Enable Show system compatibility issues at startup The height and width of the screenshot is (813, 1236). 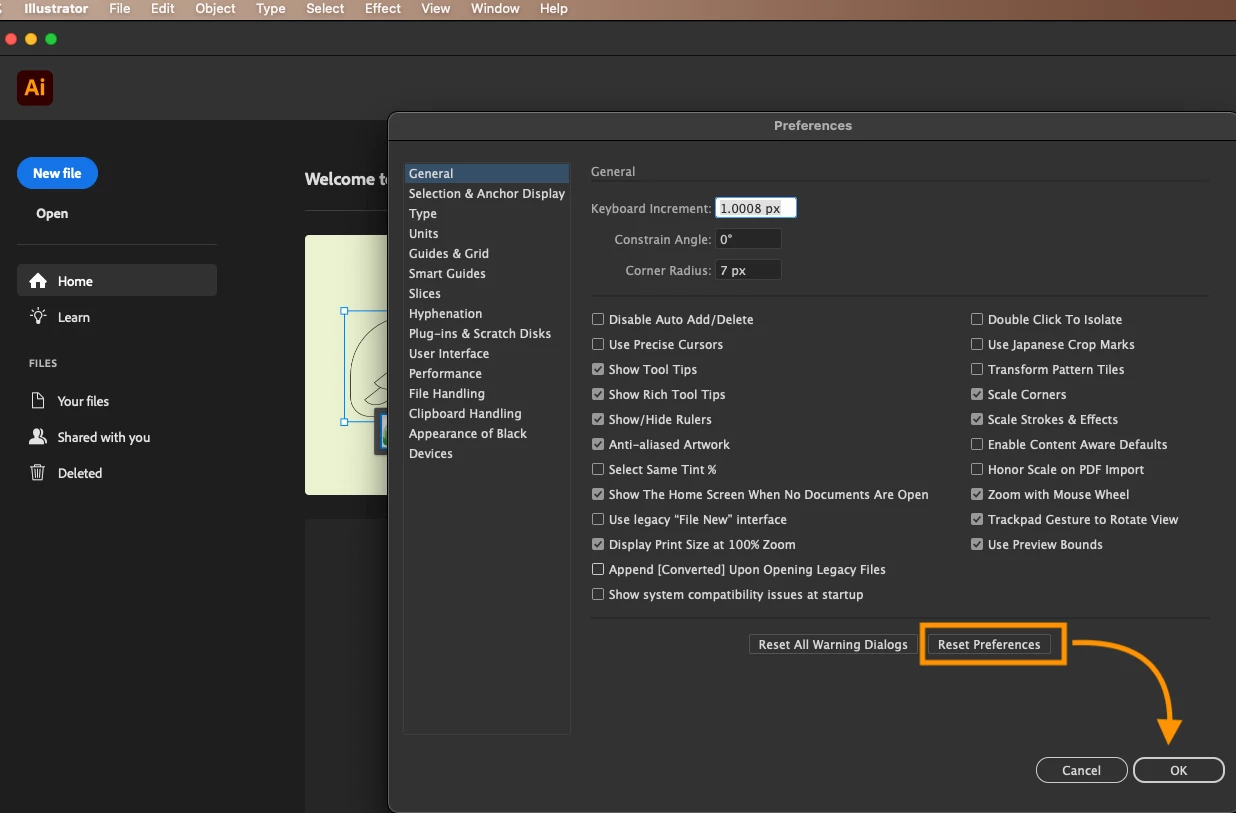click(598, 595)
